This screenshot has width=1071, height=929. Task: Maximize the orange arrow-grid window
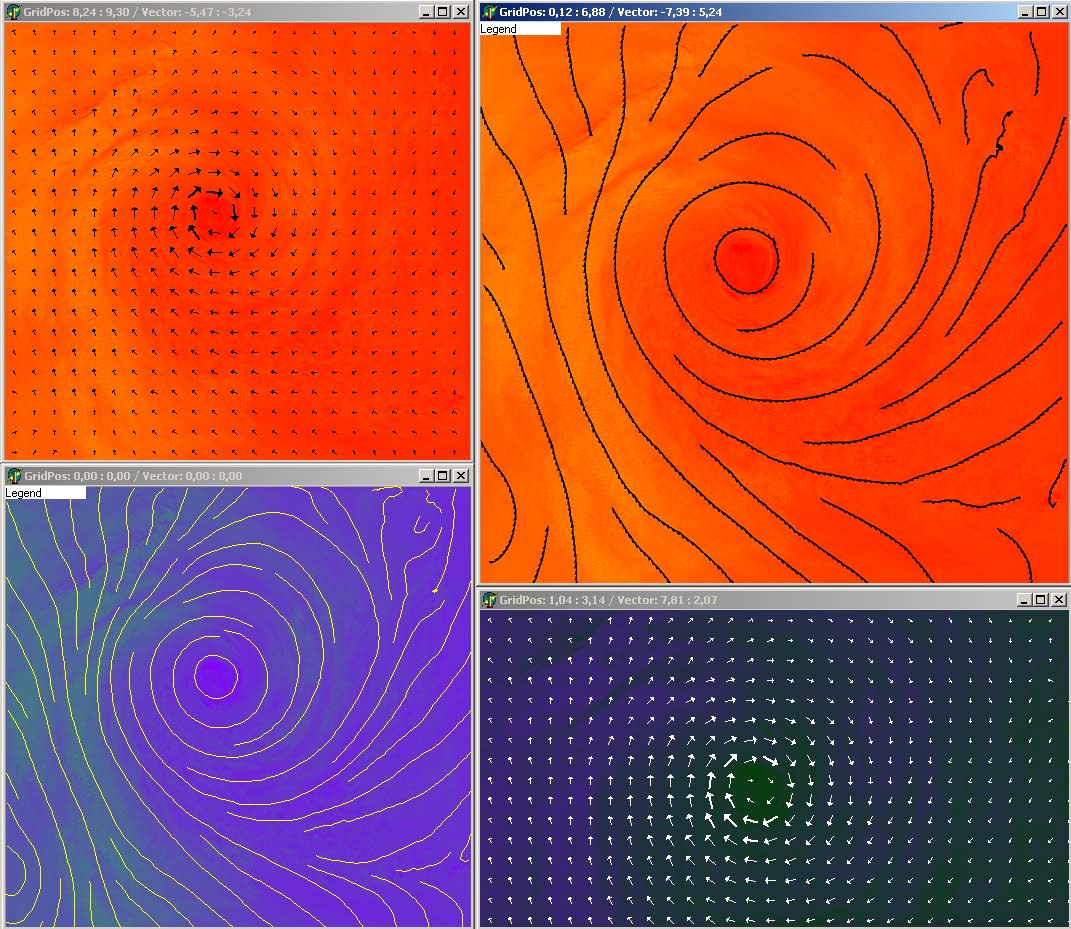pyautogui.click(x=443, y=12)
